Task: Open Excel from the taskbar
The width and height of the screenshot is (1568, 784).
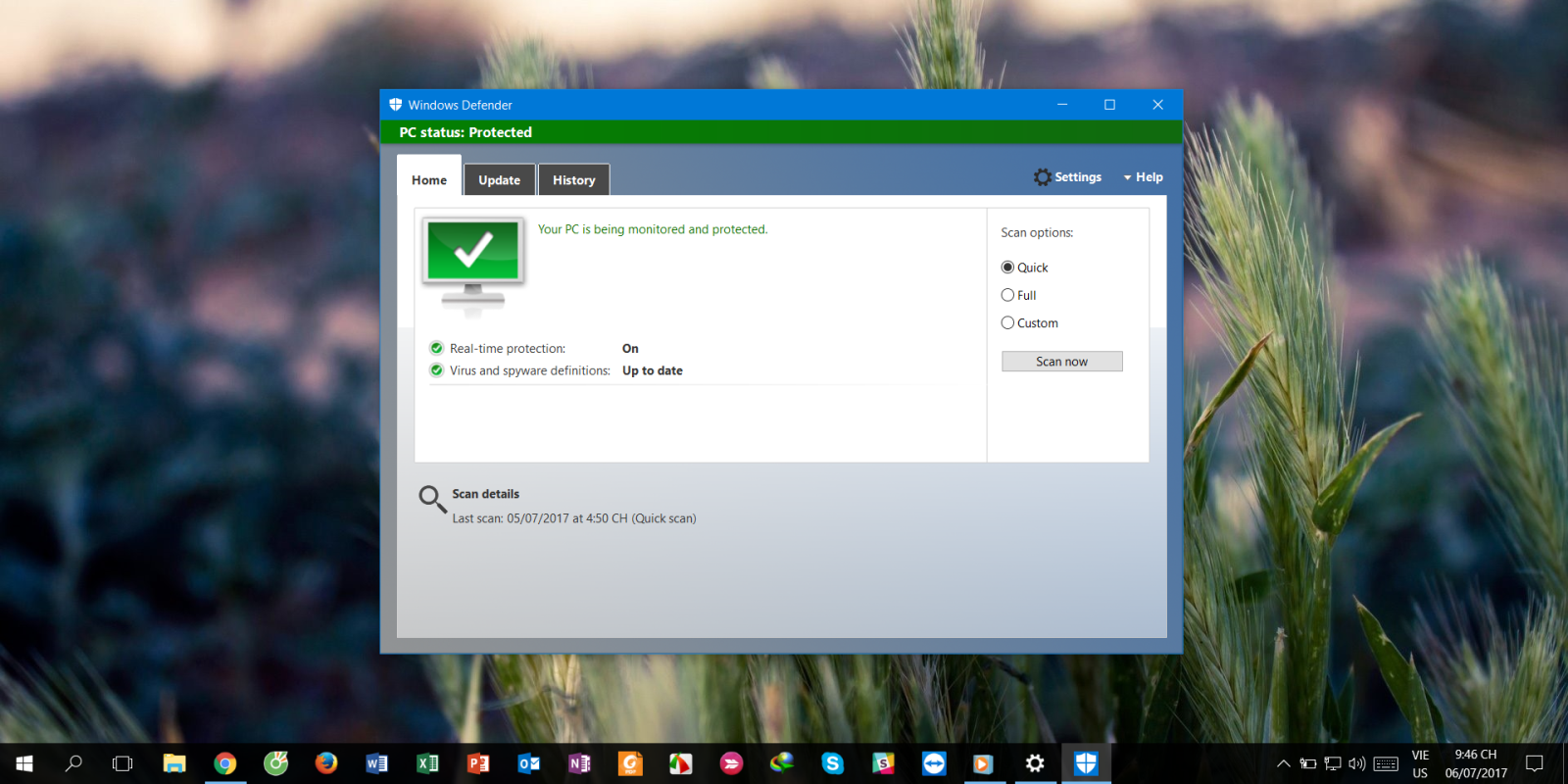Action: click(x=427, y=763)
